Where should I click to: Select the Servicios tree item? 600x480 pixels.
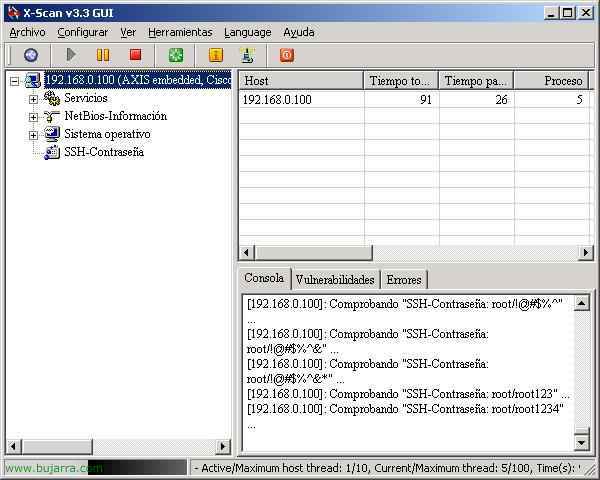86,98
